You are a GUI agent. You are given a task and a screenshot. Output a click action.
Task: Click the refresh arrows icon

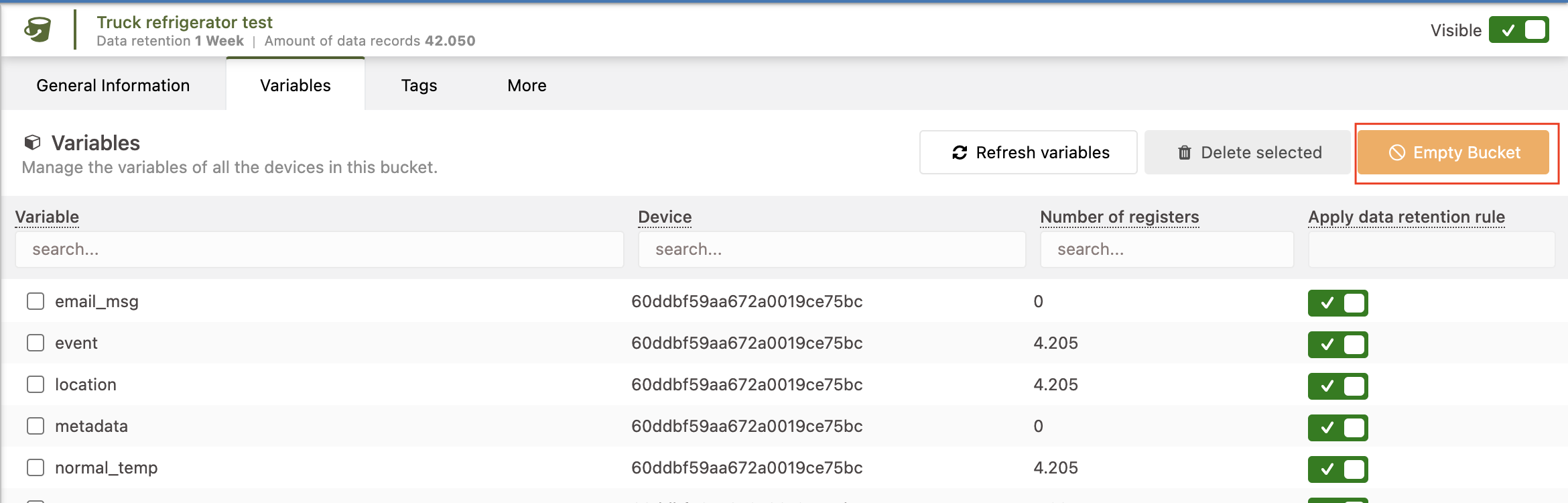[960, 153]
